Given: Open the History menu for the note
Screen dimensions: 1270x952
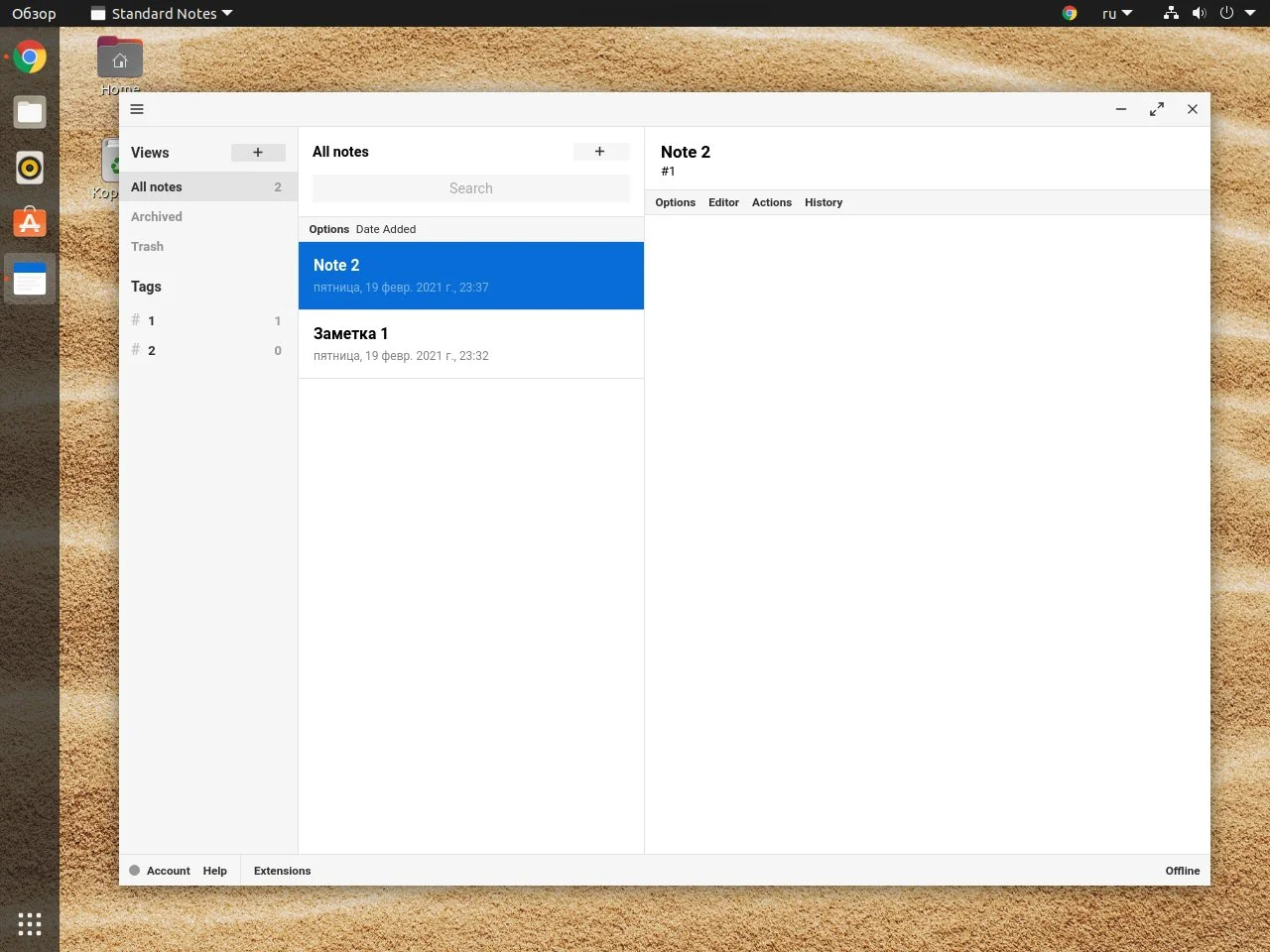Looking at the screenshot, I should [x=824, y=202].
